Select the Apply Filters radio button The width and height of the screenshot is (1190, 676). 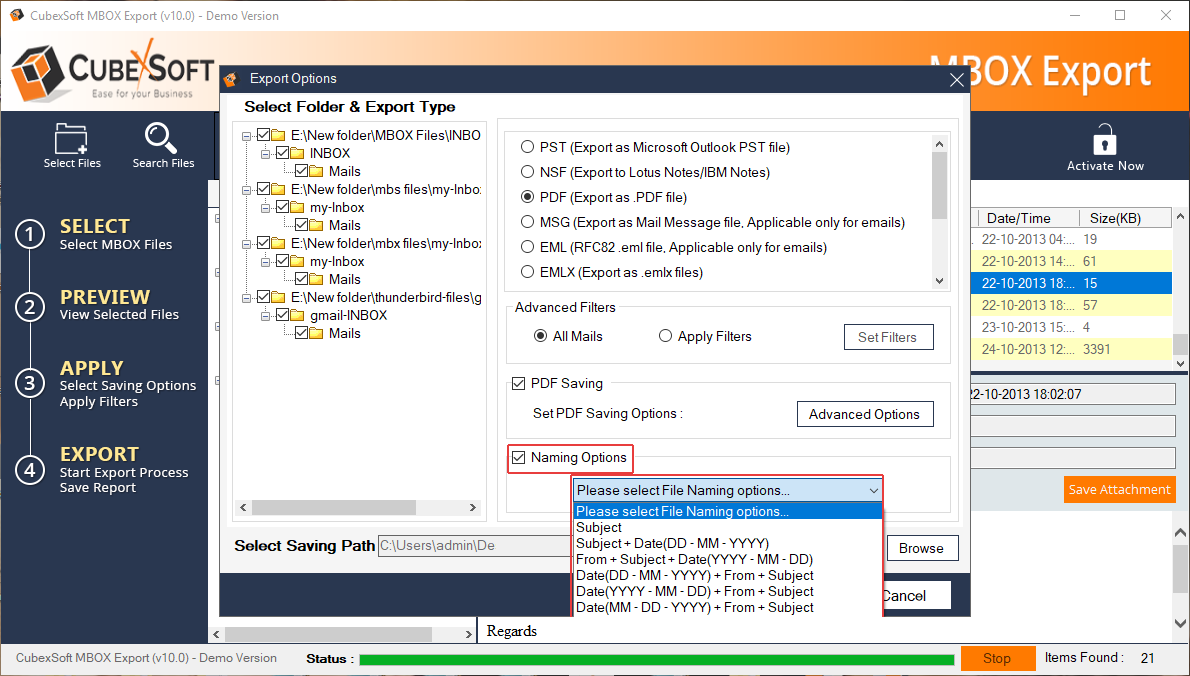[665, 337]
